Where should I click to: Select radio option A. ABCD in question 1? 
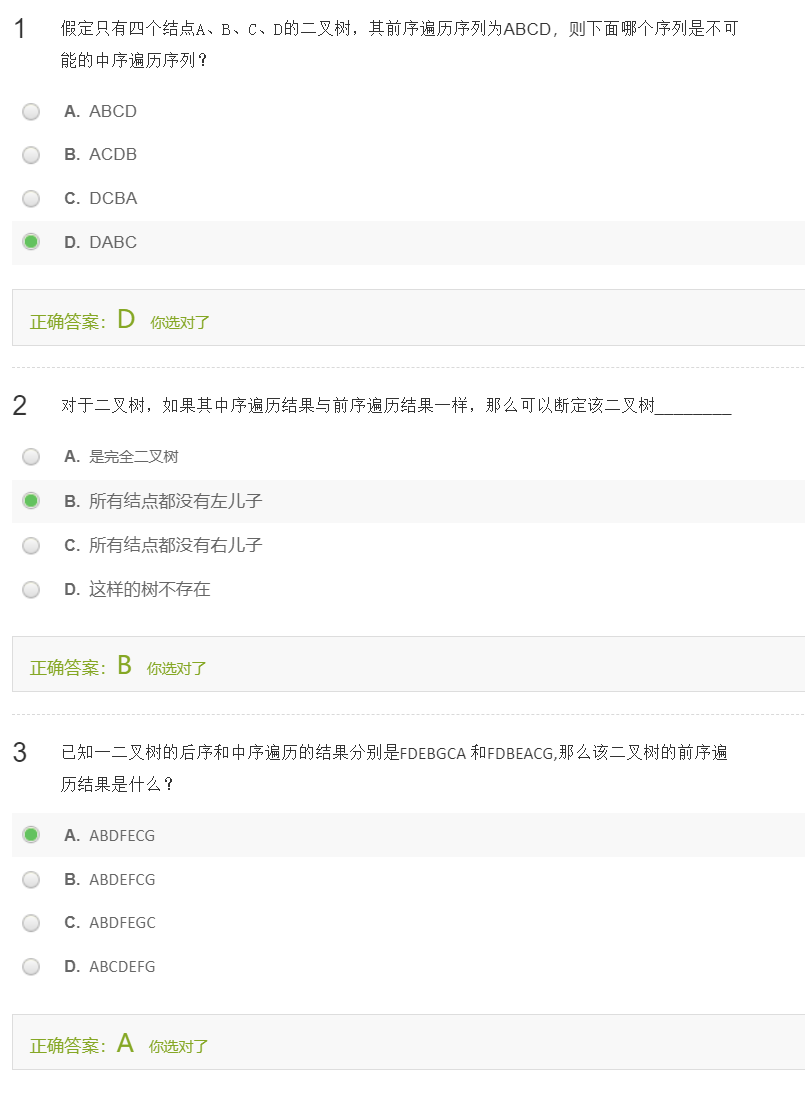coord(31,112)
